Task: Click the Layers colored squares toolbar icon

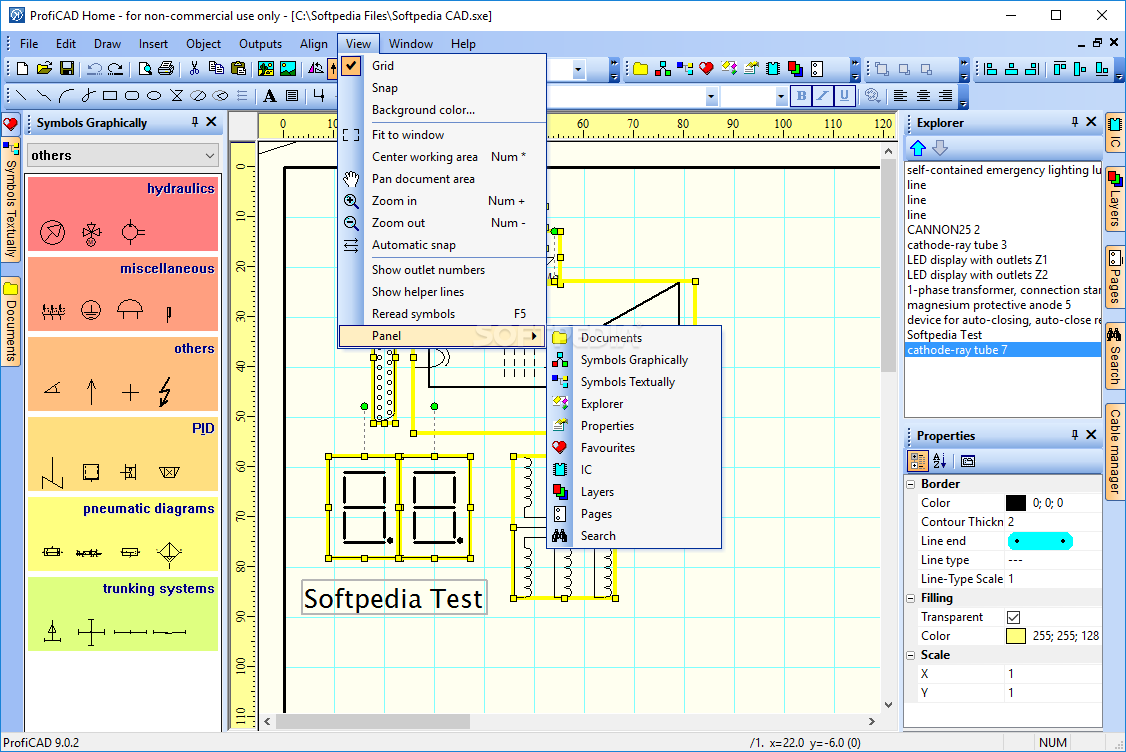Action: (795, 68)
